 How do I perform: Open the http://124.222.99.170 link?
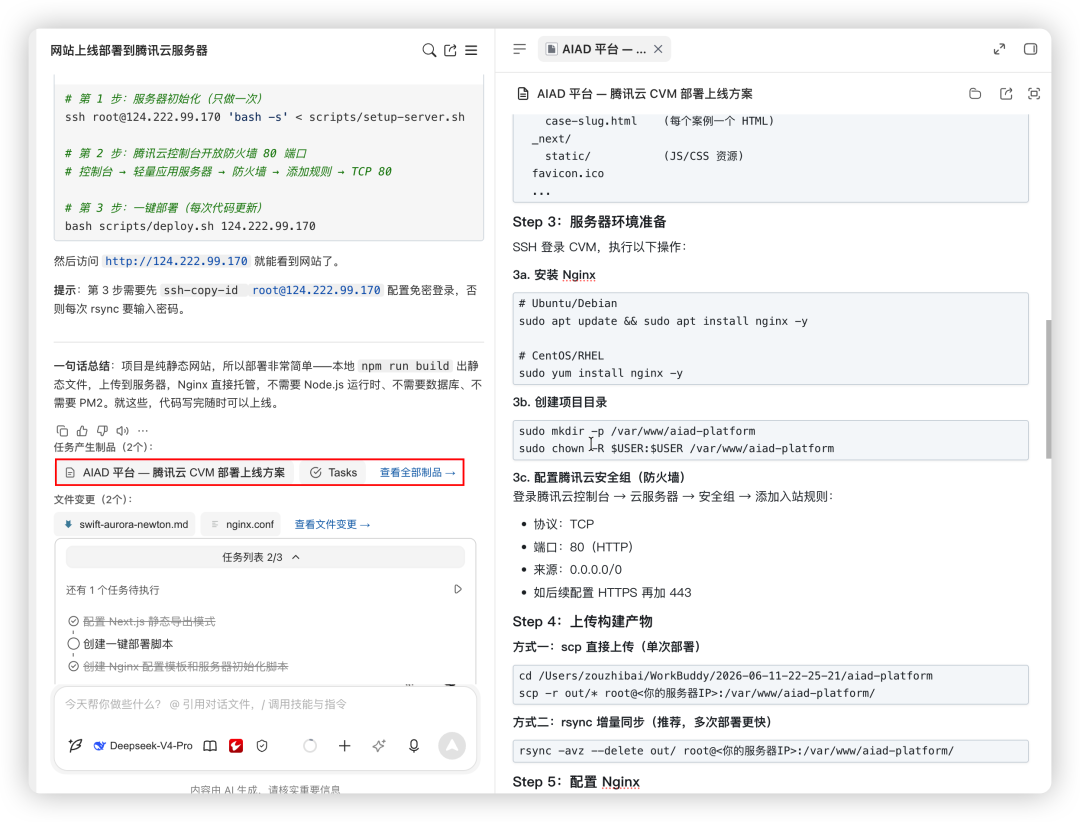tap(176, 261)
